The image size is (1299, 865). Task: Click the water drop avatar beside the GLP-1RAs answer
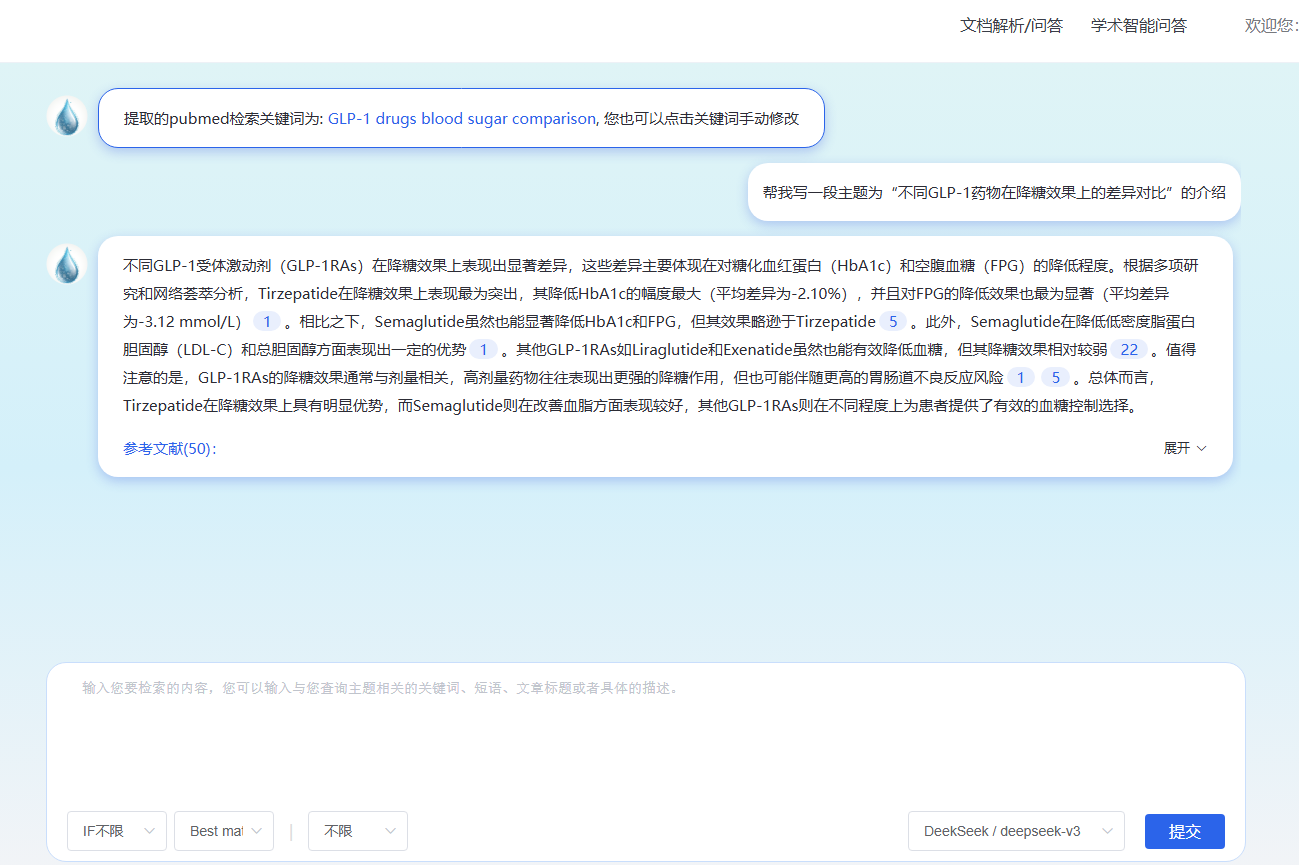(x=67, y=264)
